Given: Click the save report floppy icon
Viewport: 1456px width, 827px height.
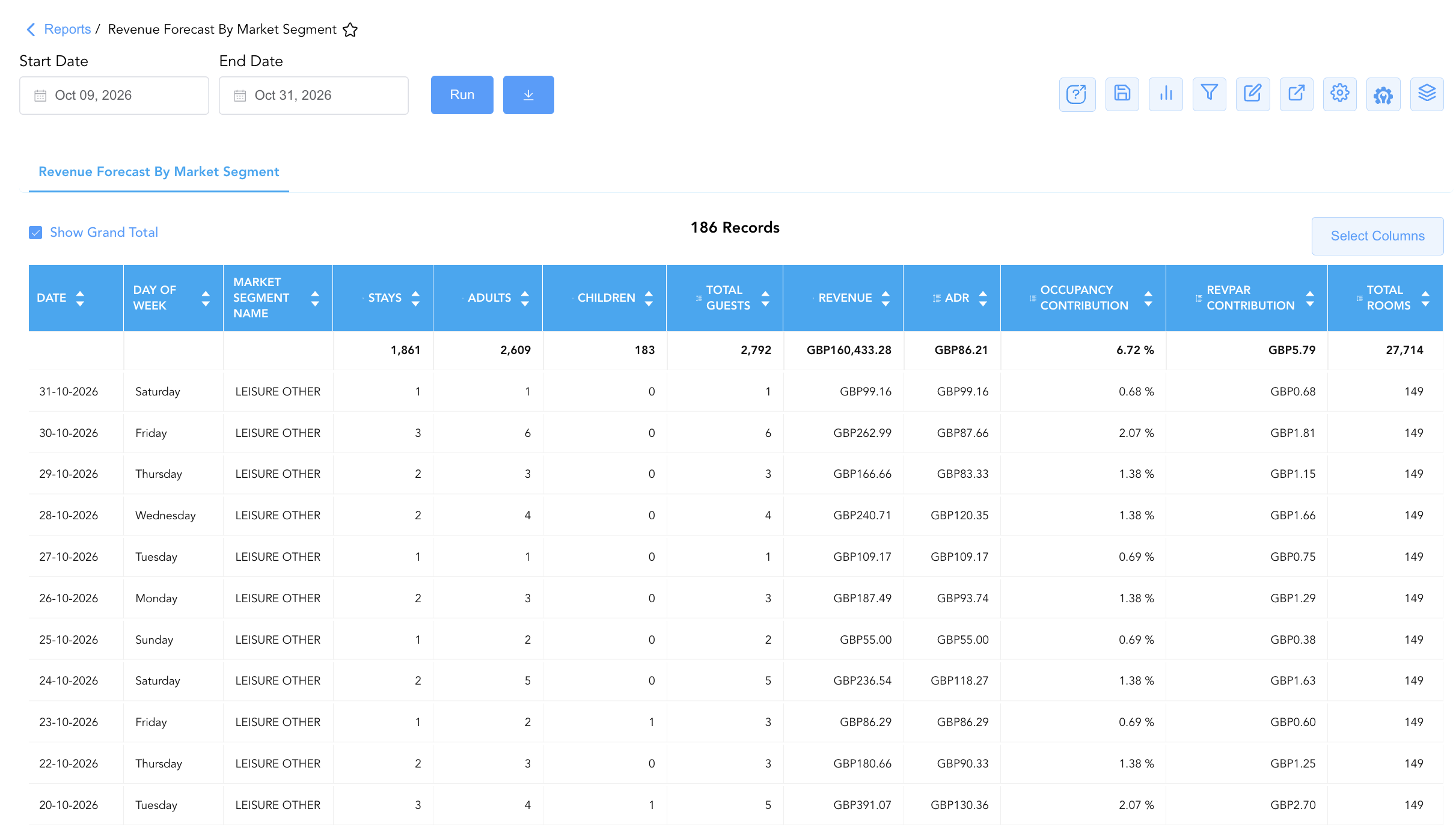Looking at the screenshot, I should (1122, 94).
